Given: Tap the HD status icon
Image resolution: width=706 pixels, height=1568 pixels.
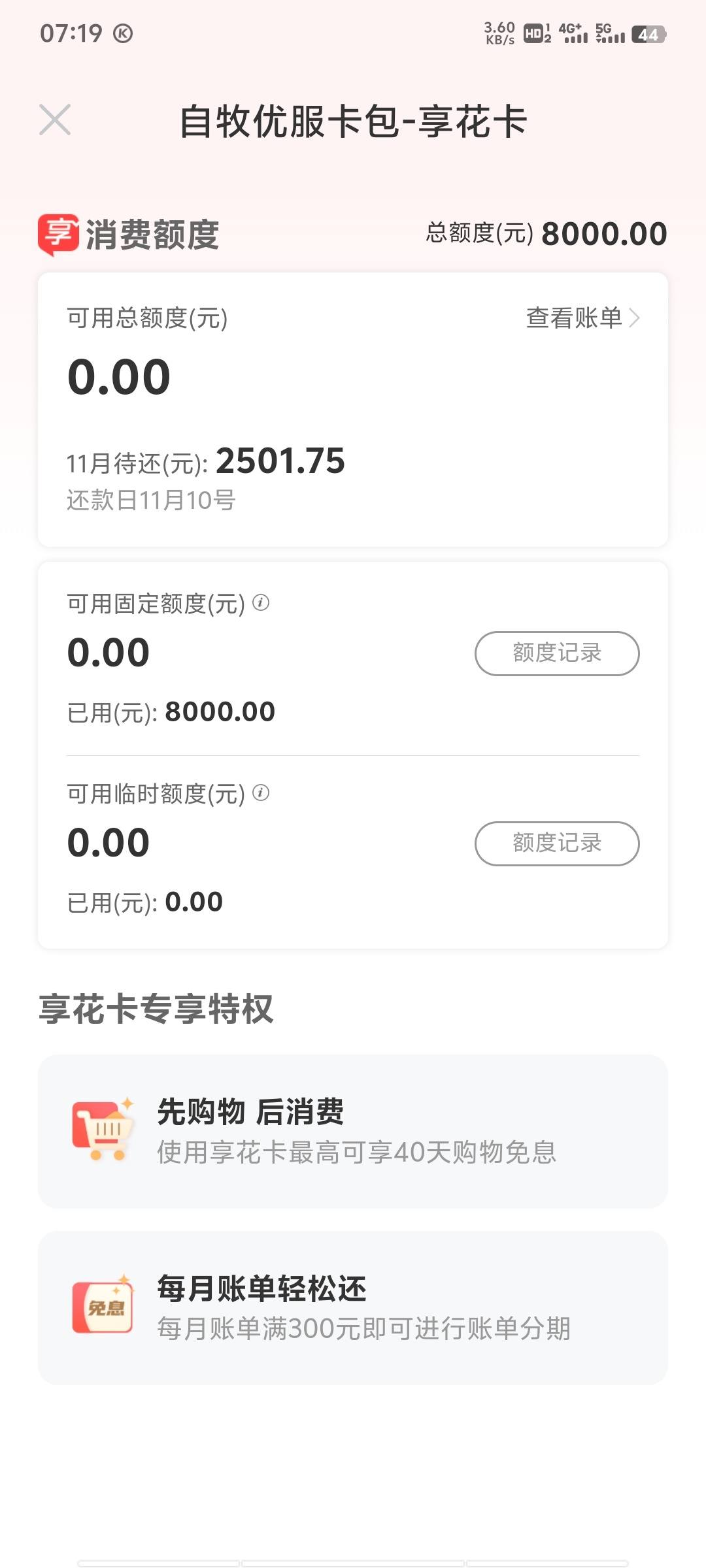Looking at the screenshot, I should (x=537, y=33).
